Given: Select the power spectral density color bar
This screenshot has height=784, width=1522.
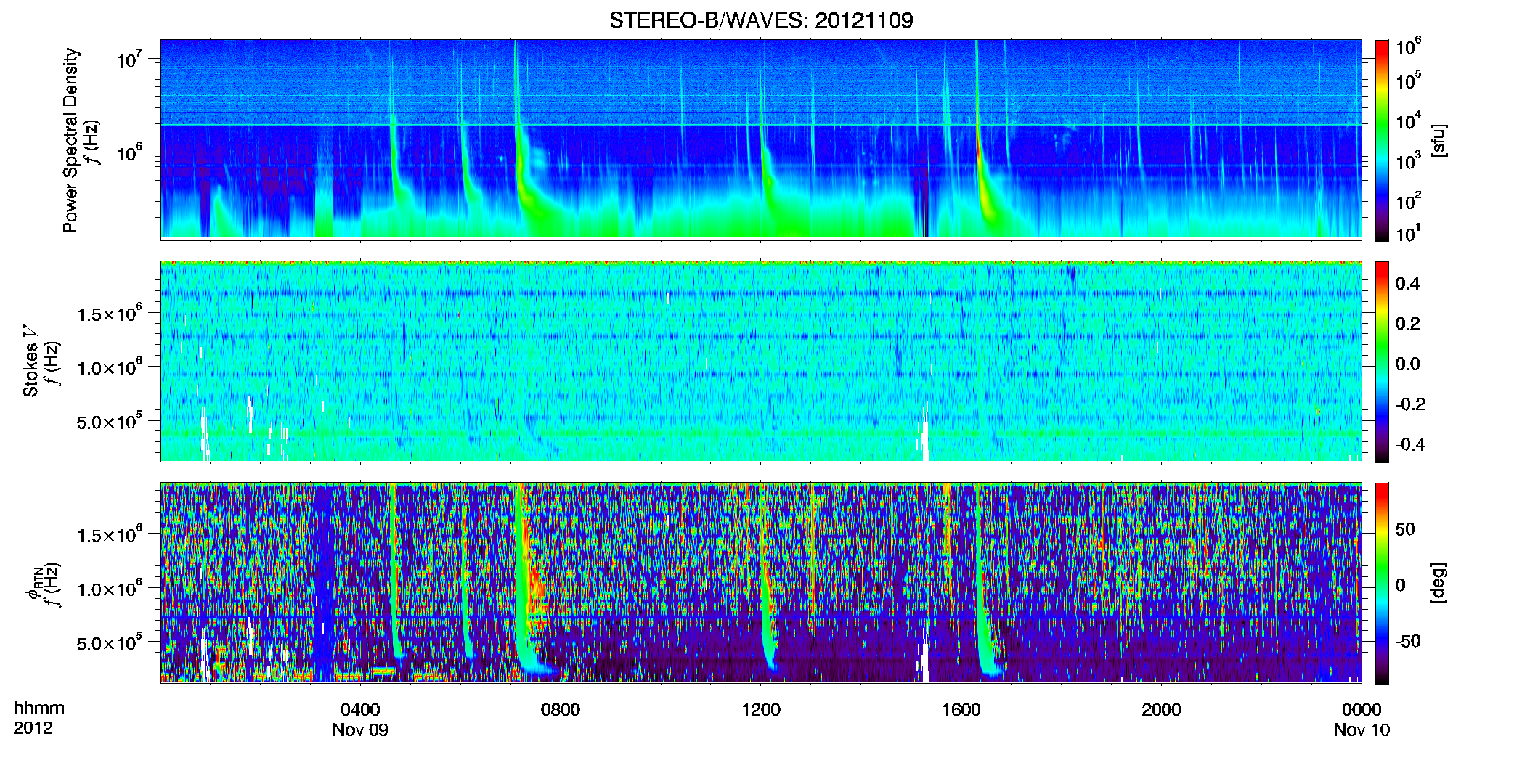Looking at the screenshot, I should pyautogui.click(x=1382, y=140).
